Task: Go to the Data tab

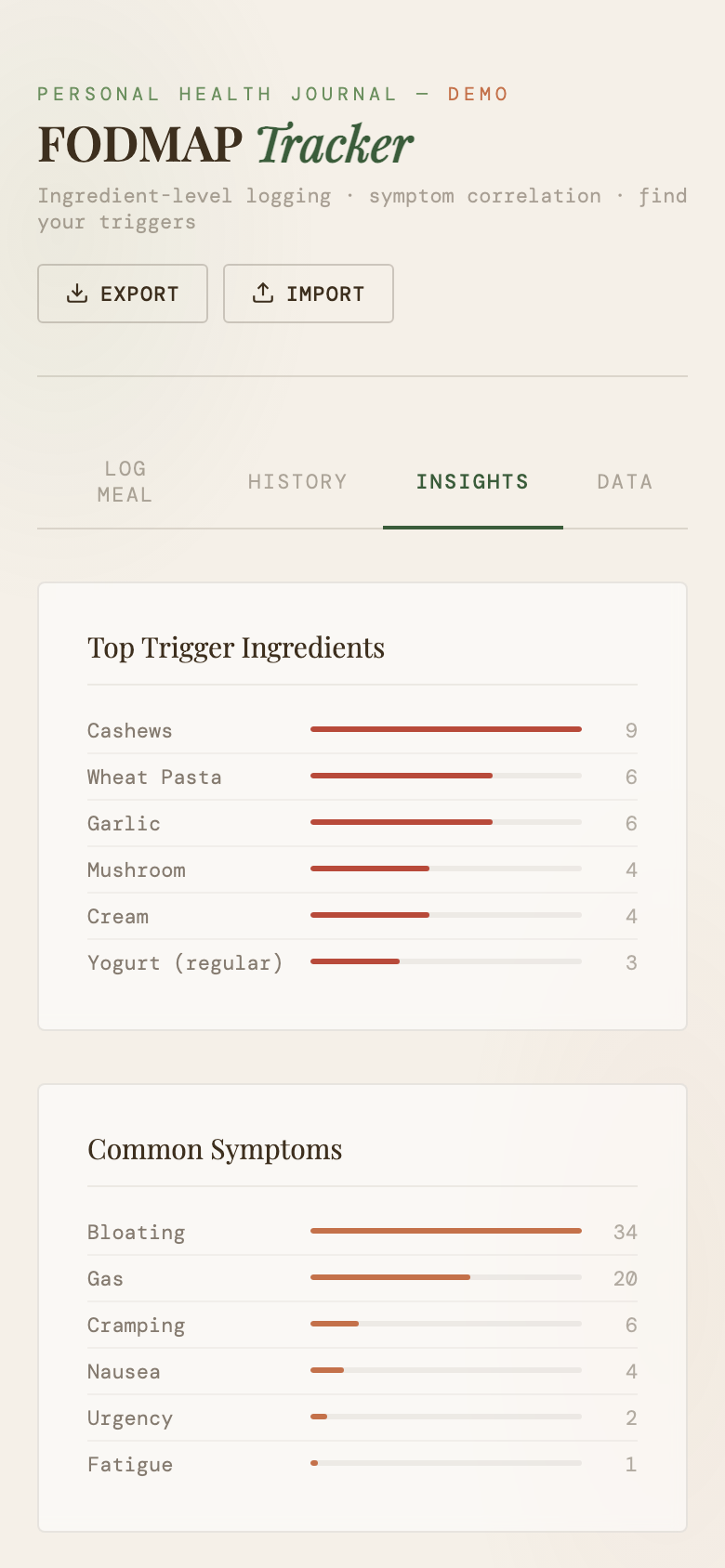Action: pos(625,481)
